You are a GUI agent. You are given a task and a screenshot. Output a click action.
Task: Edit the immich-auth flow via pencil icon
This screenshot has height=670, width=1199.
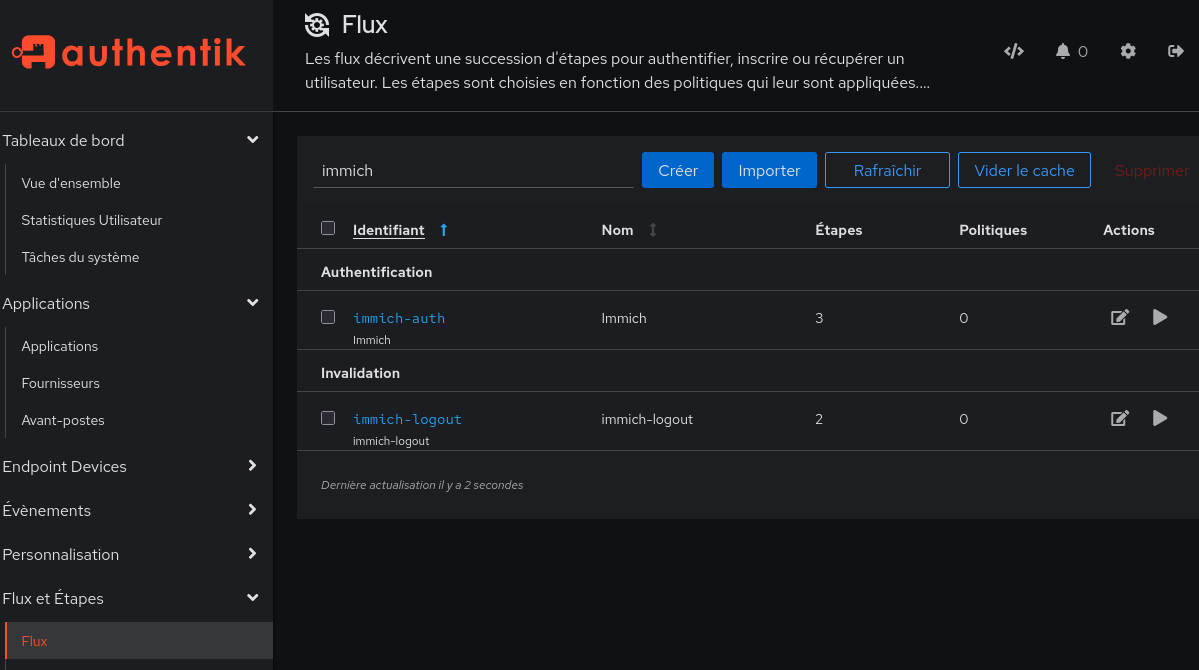1119,317
